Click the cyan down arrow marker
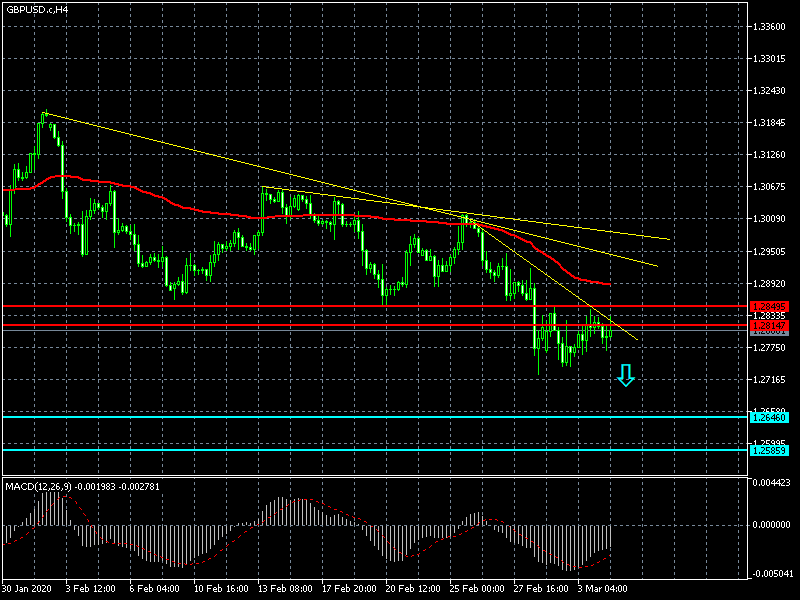This screenshot has height=600, width=800. [x=626, y=375]
